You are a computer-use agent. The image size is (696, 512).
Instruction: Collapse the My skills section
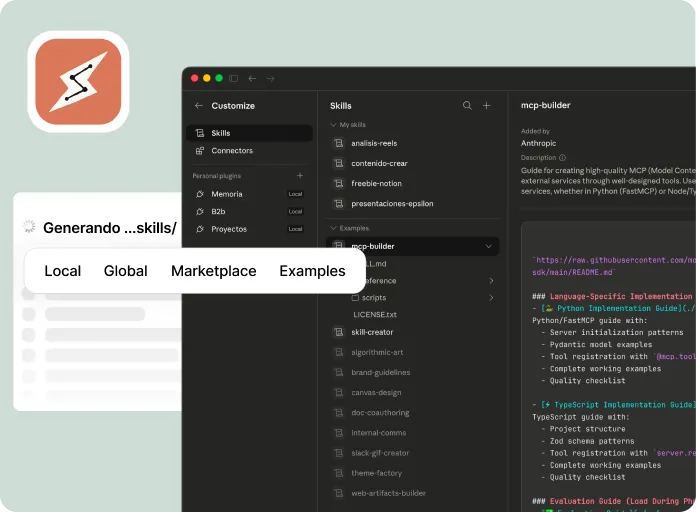tap(333, 125)
